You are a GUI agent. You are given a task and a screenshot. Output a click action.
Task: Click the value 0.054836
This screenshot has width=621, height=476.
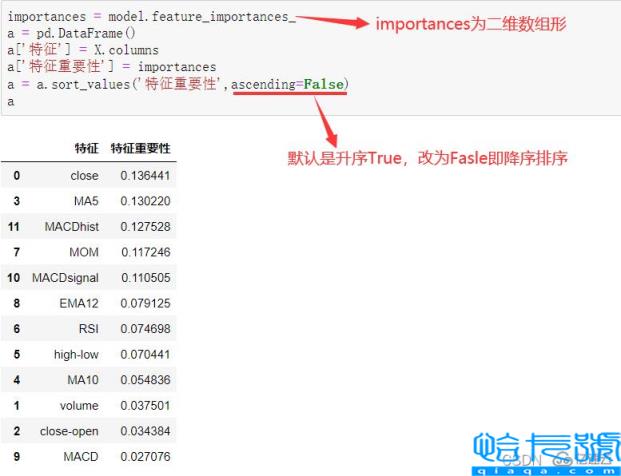pos(145,380)
